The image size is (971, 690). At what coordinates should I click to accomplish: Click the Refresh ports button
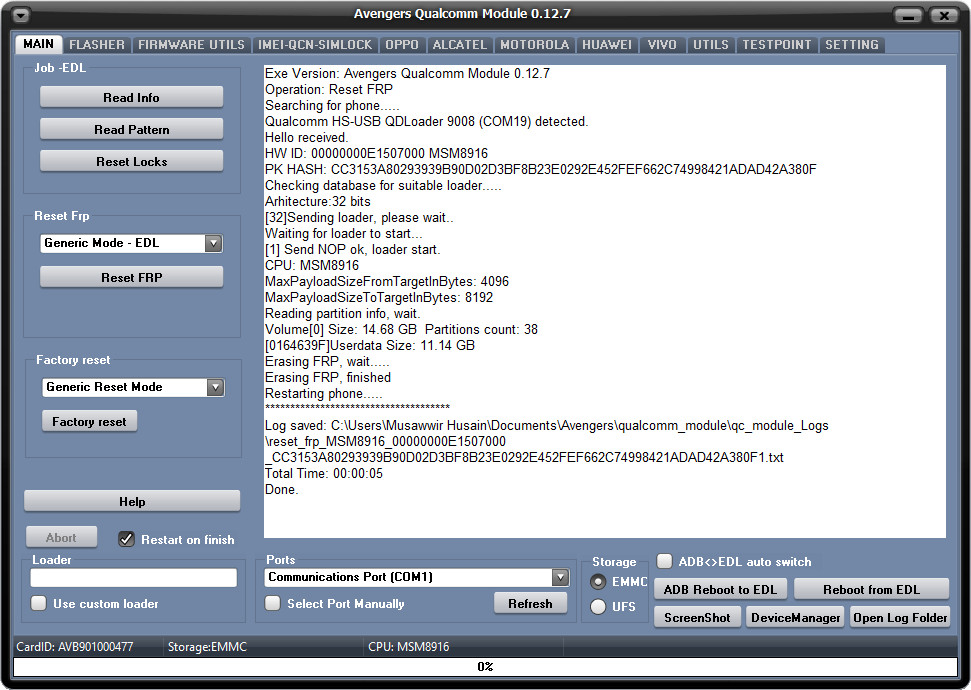pyautogui.click(x=530, y=603)
